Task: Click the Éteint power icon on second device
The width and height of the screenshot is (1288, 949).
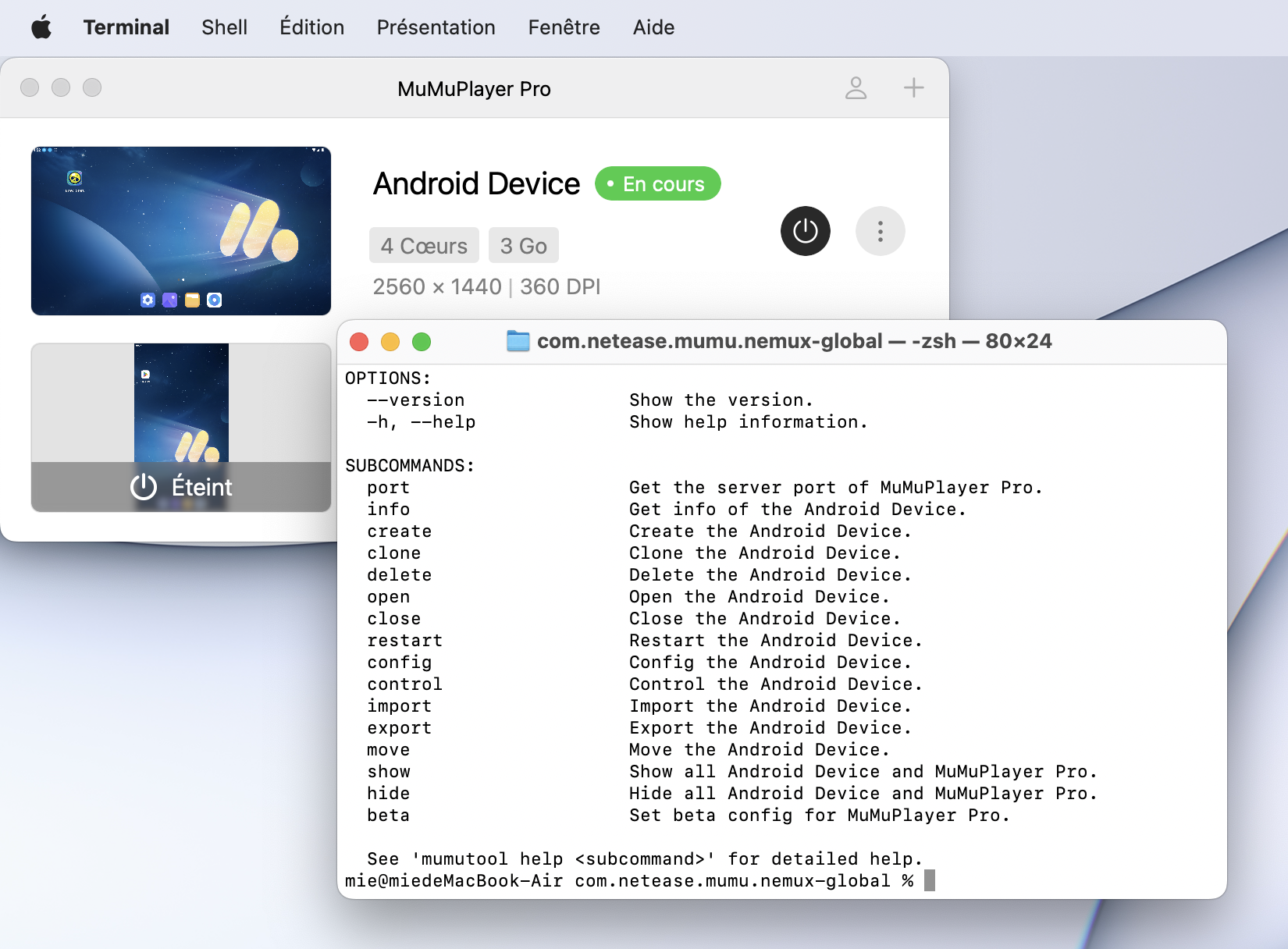Action: click(x=144, y=487)
